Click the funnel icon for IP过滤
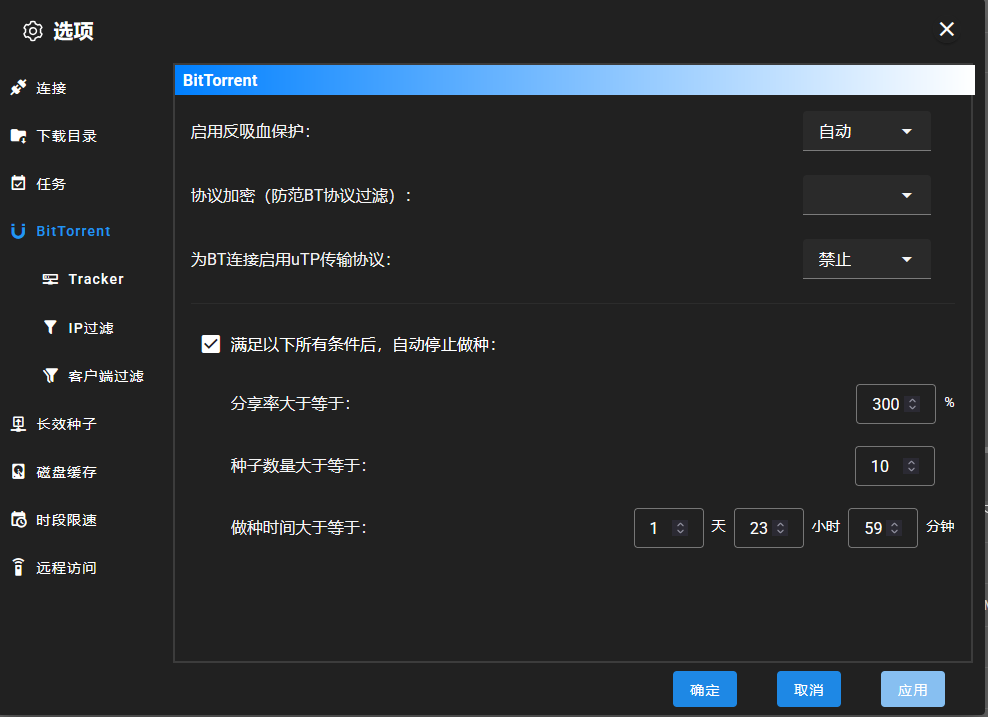 (x=50, y=328)
